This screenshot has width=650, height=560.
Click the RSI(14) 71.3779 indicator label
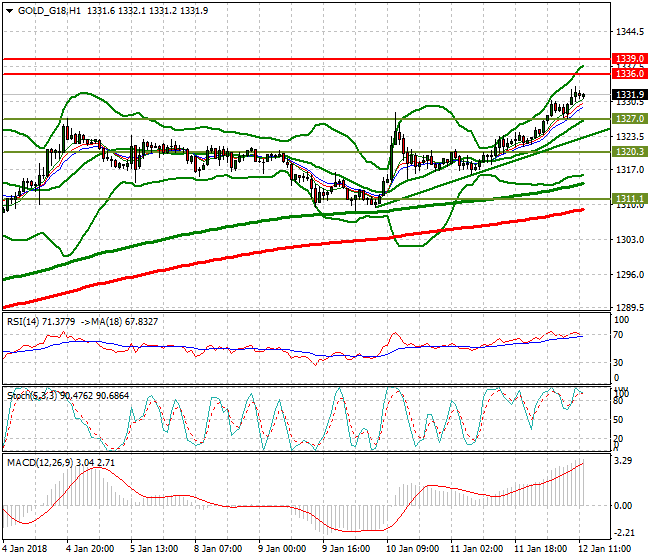tap(41, 322)
